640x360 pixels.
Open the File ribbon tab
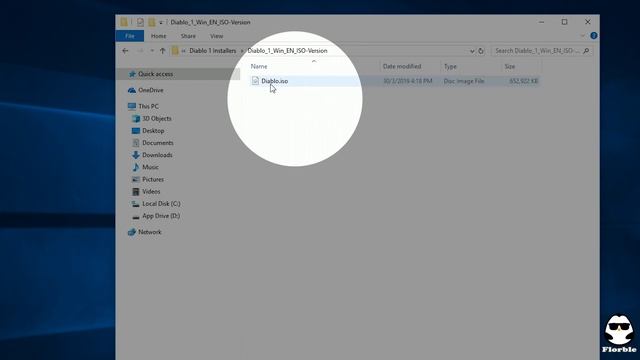tap(130, 36)
